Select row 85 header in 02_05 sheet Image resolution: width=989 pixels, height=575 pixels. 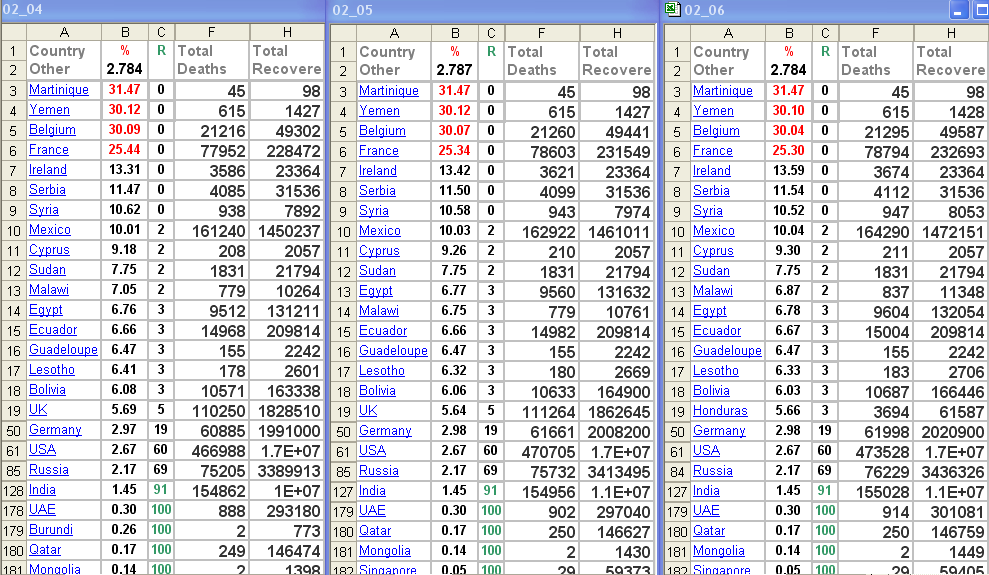[x=343, y=471]
